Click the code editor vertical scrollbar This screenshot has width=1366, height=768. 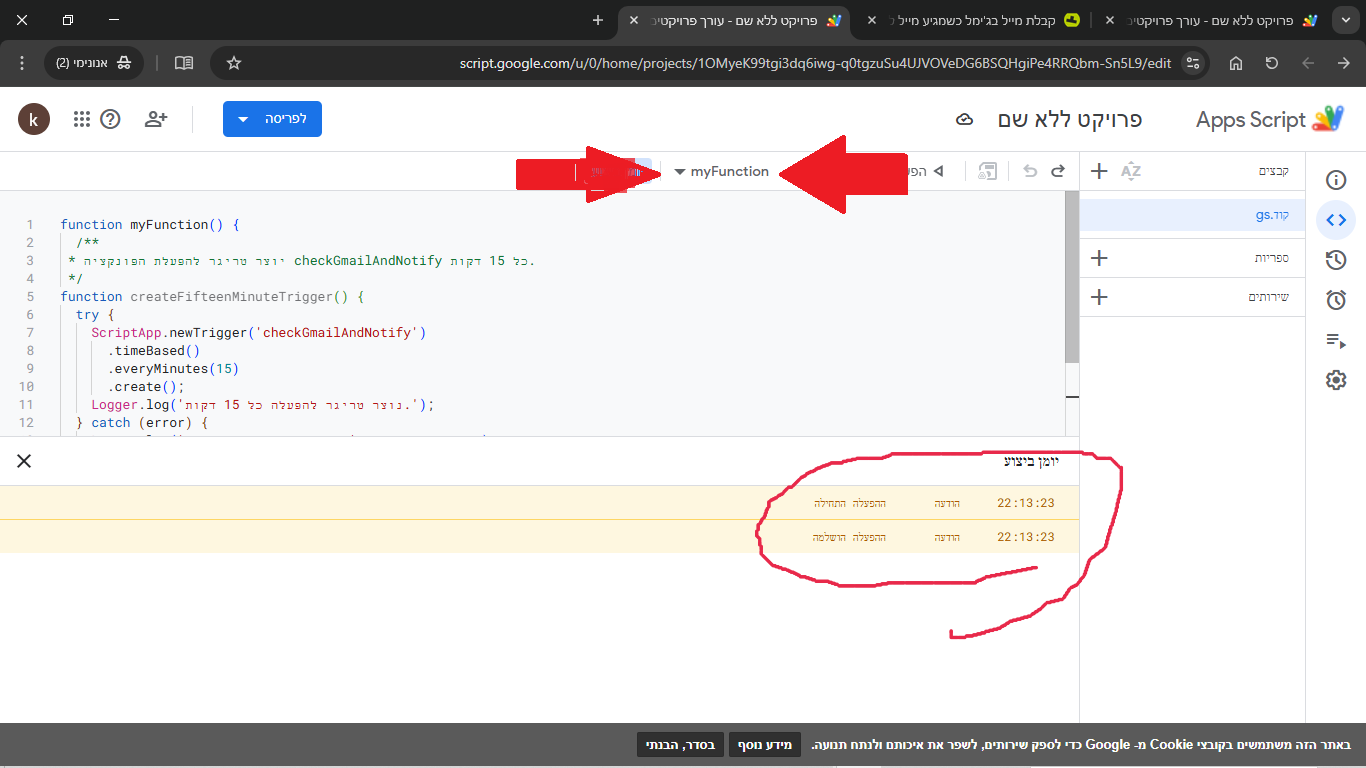tap(1072, 277)
